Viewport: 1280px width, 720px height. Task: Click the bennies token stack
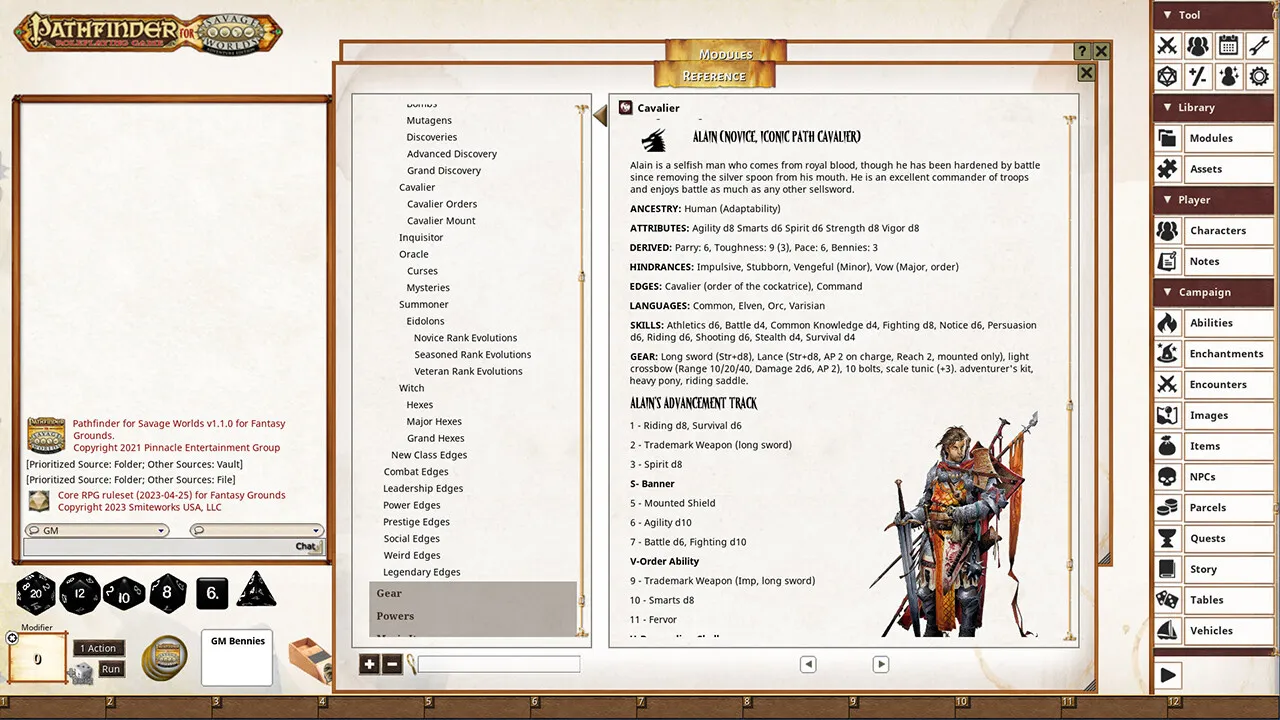164,659
